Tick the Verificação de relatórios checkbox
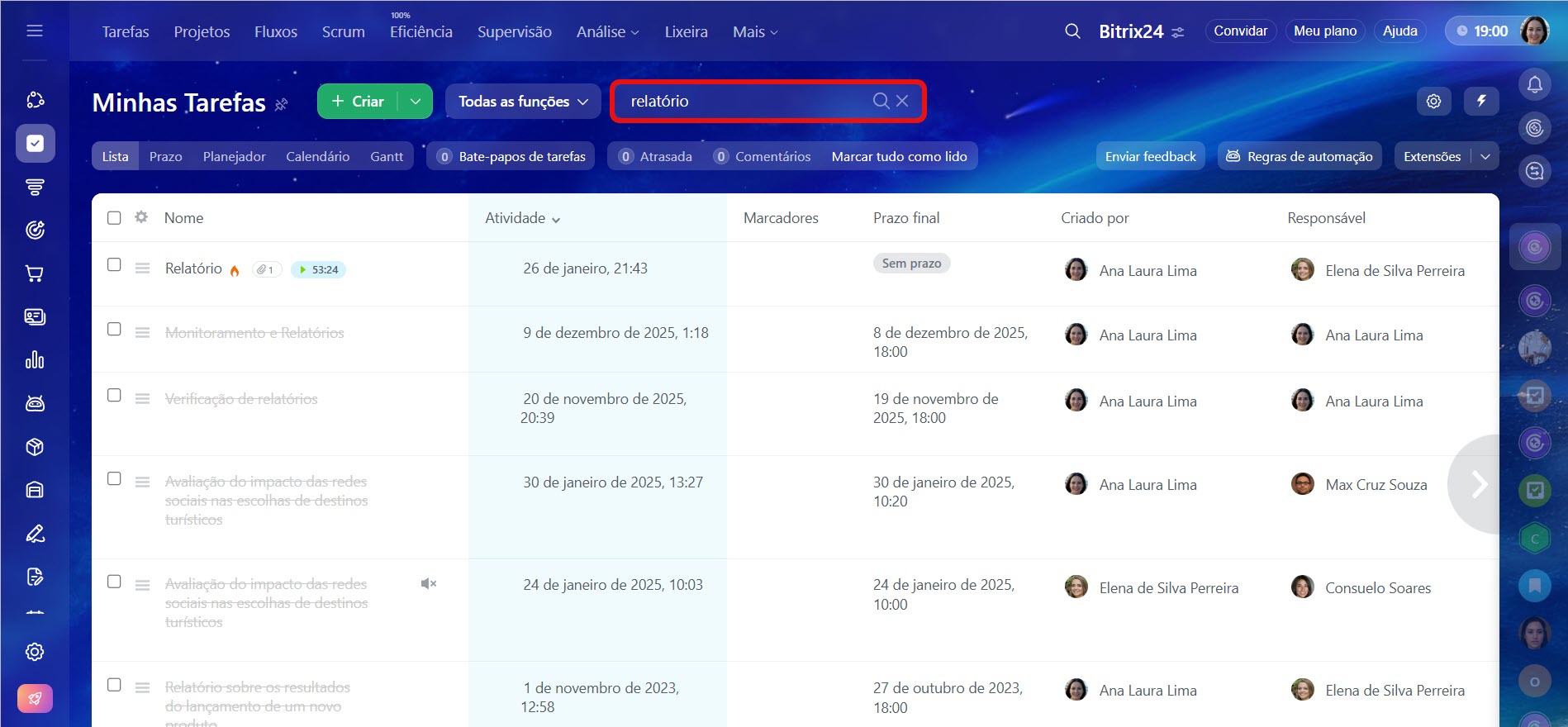Viewport: 1568px width, 727px height. click(x=114, y=395)
